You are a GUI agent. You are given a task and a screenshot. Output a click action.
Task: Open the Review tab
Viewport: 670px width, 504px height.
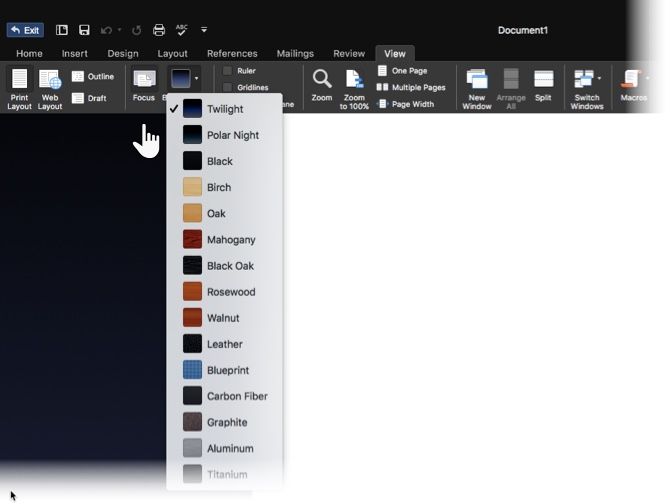click(x=349, y=53)
